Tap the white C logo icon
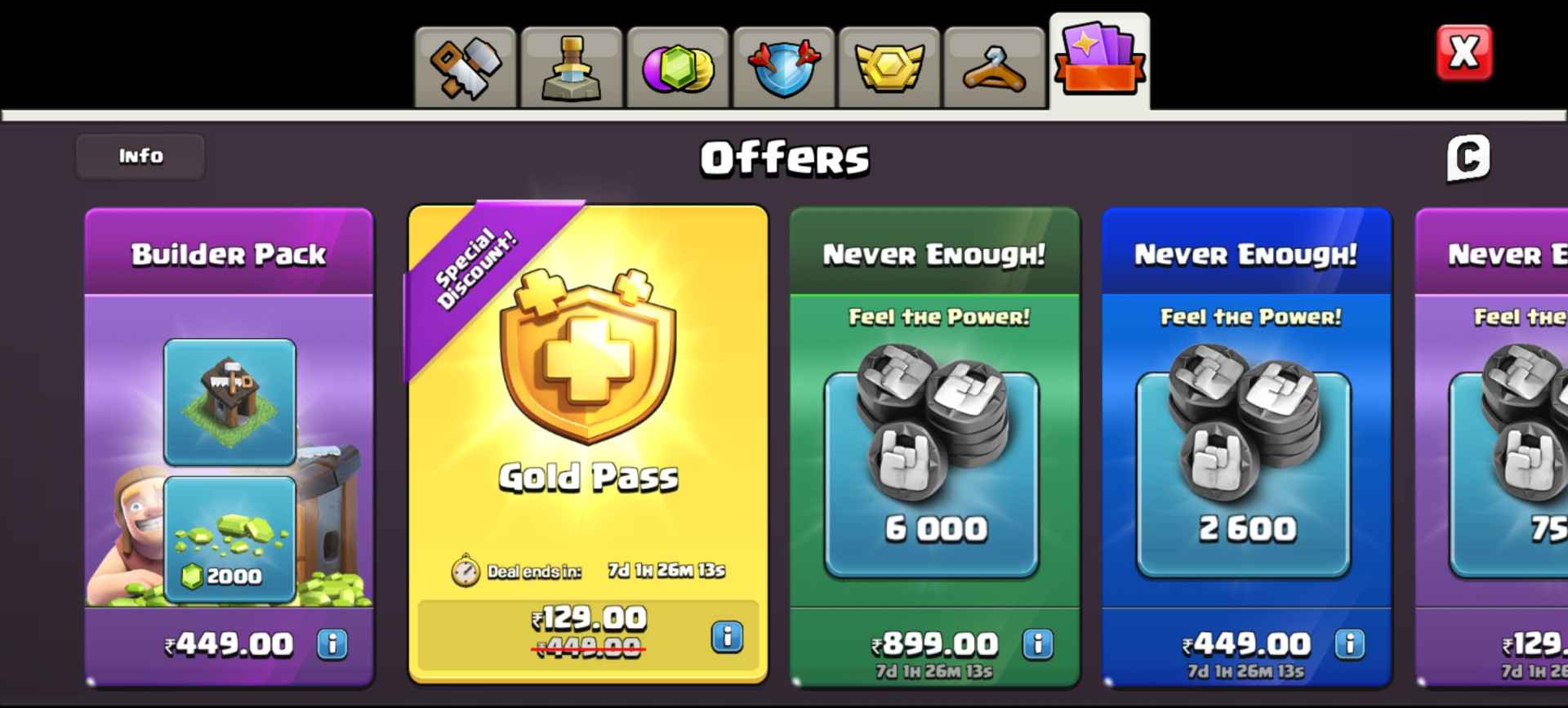The height and width of the screenshot is (708, 1568). [1468, 158]
